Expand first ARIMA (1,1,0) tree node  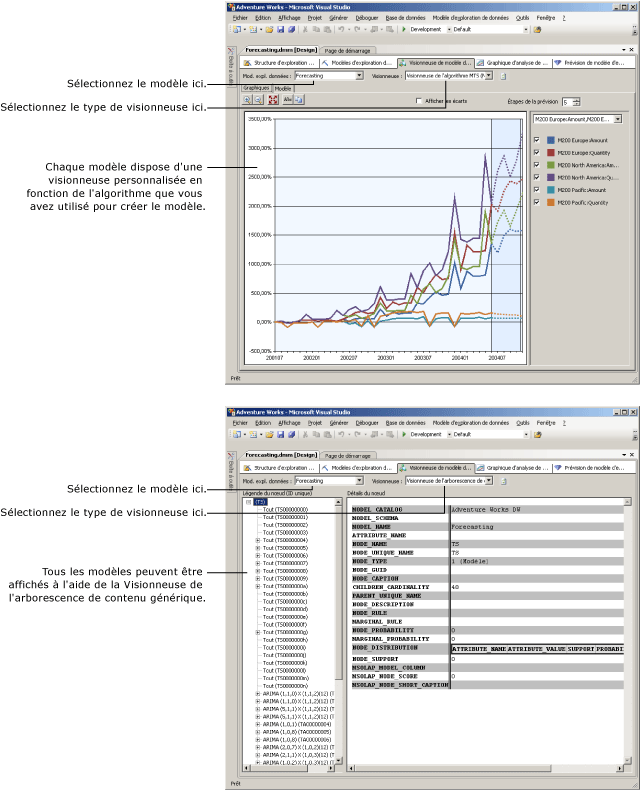[x=258, y=694]
